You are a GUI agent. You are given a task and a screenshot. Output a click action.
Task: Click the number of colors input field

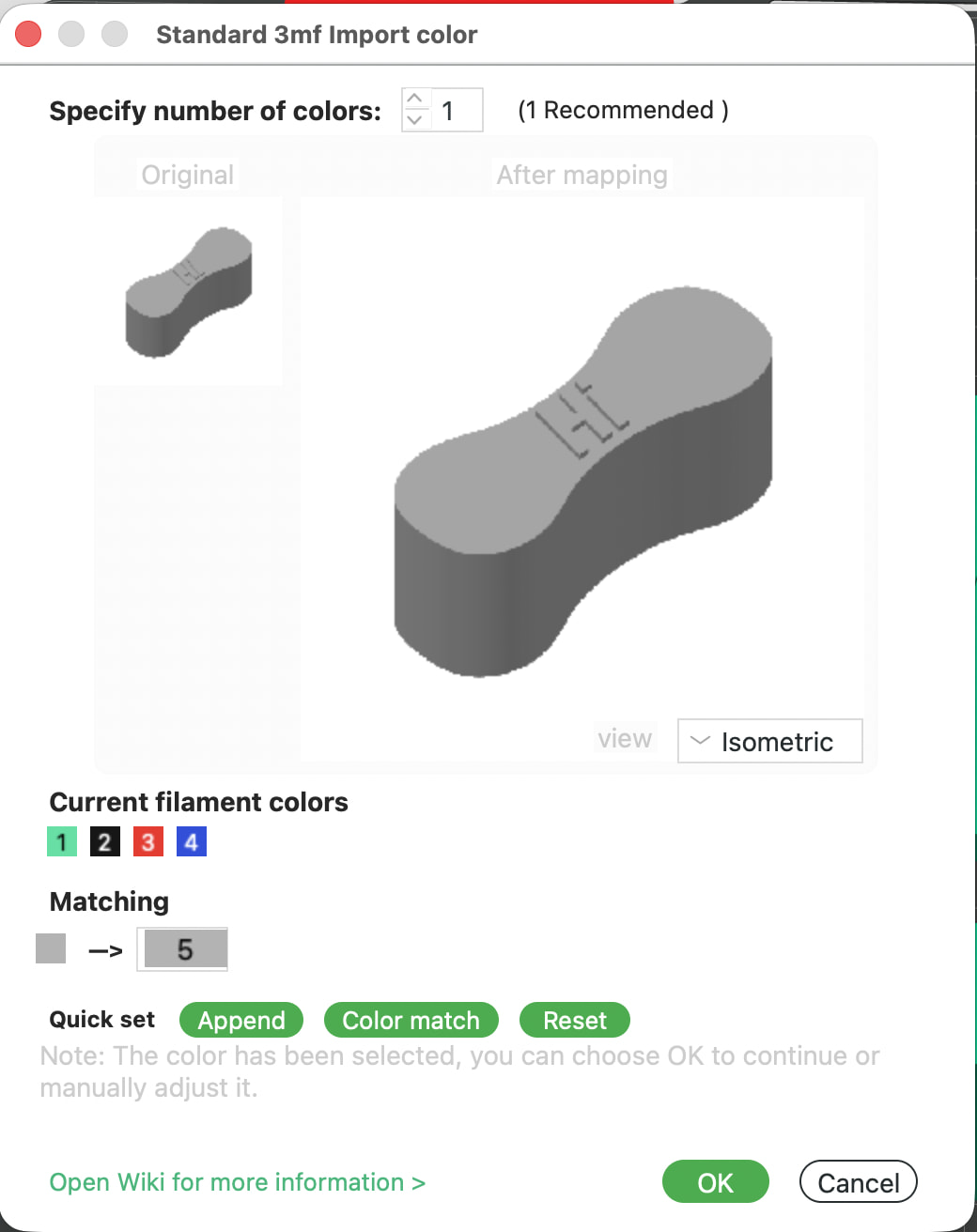(457, 111)
